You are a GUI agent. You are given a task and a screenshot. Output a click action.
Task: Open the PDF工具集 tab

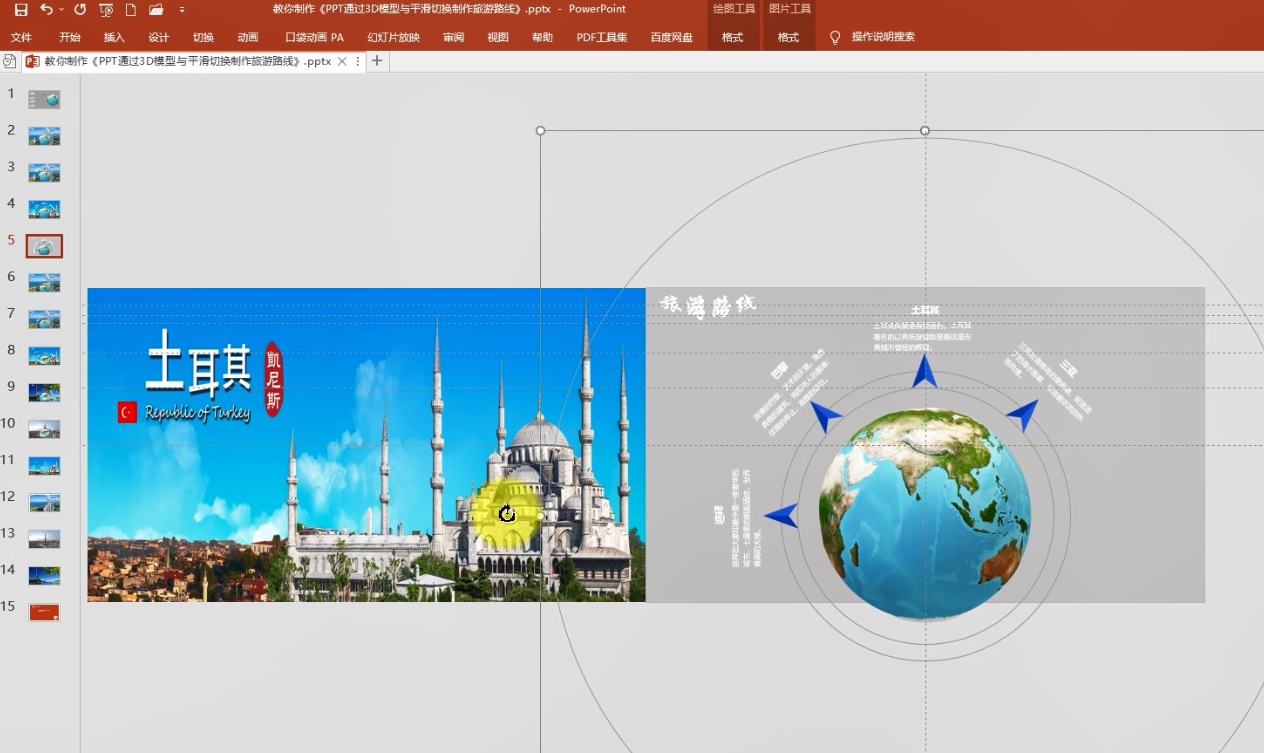click(602, 37)
